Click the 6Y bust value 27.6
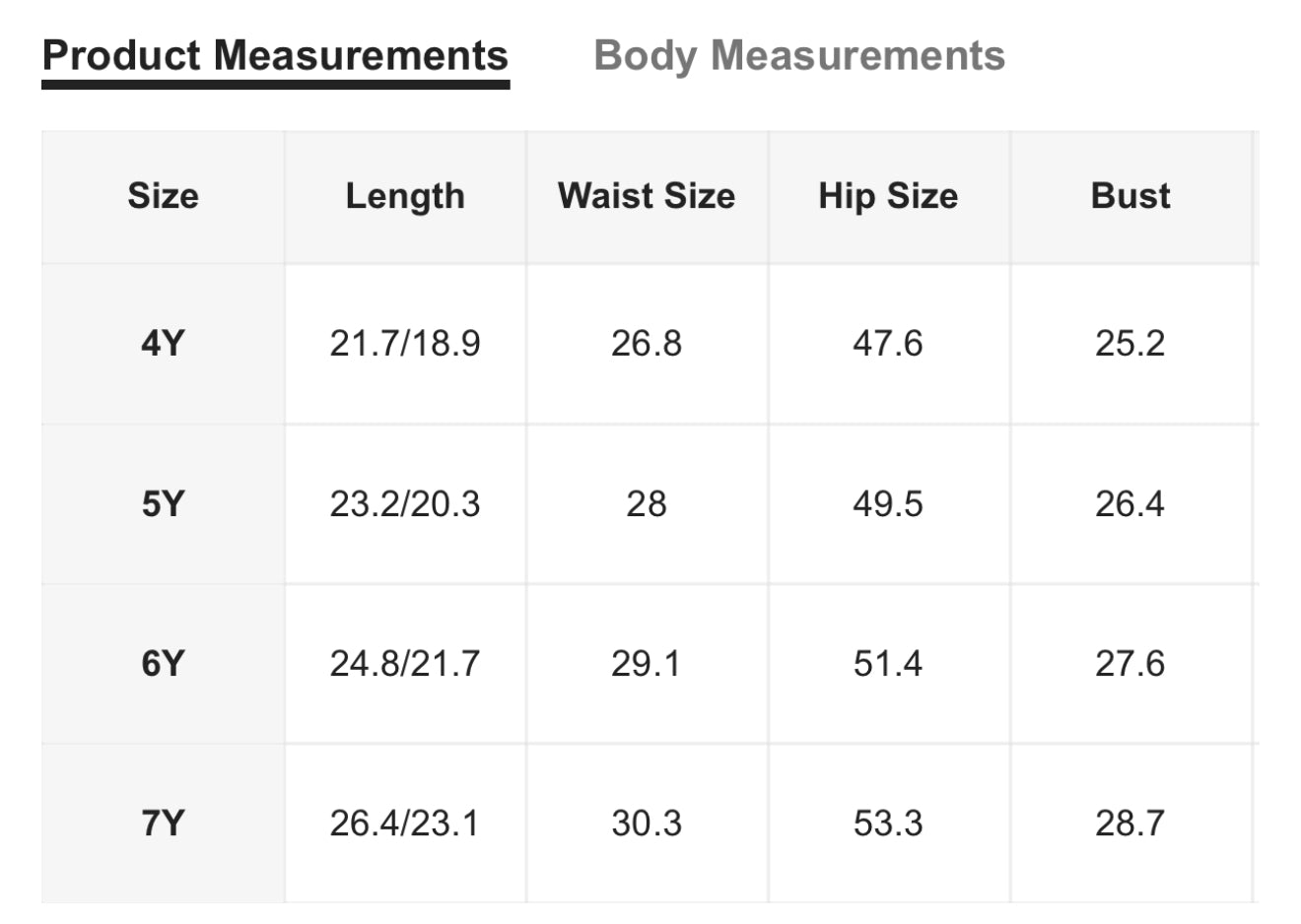 pyautogui.click(x=1130, y=664)
